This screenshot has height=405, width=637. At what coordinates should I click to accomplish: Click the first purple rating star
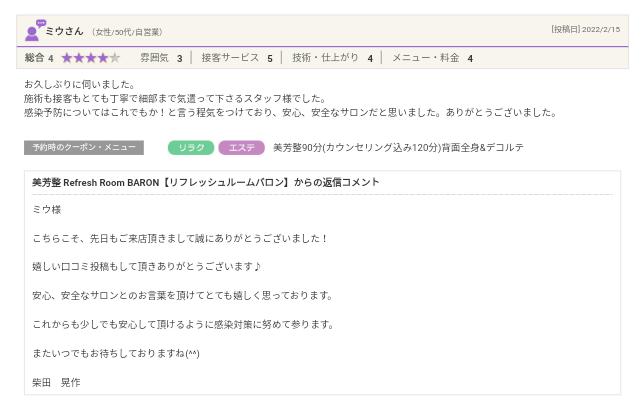pos(67,58)
